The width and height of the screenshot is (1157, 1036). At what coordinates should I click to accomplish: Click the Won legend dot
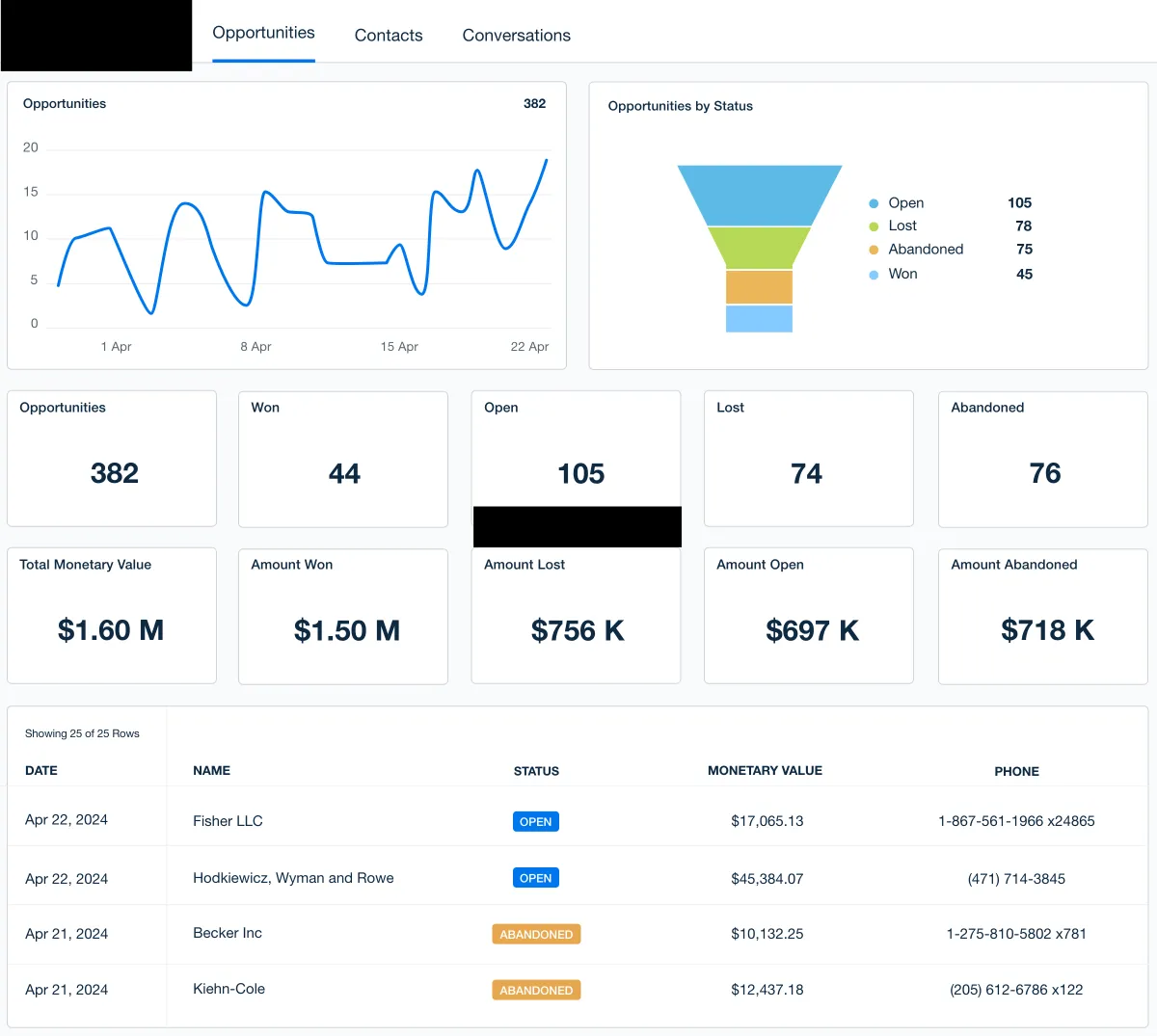tap(874, 275)
